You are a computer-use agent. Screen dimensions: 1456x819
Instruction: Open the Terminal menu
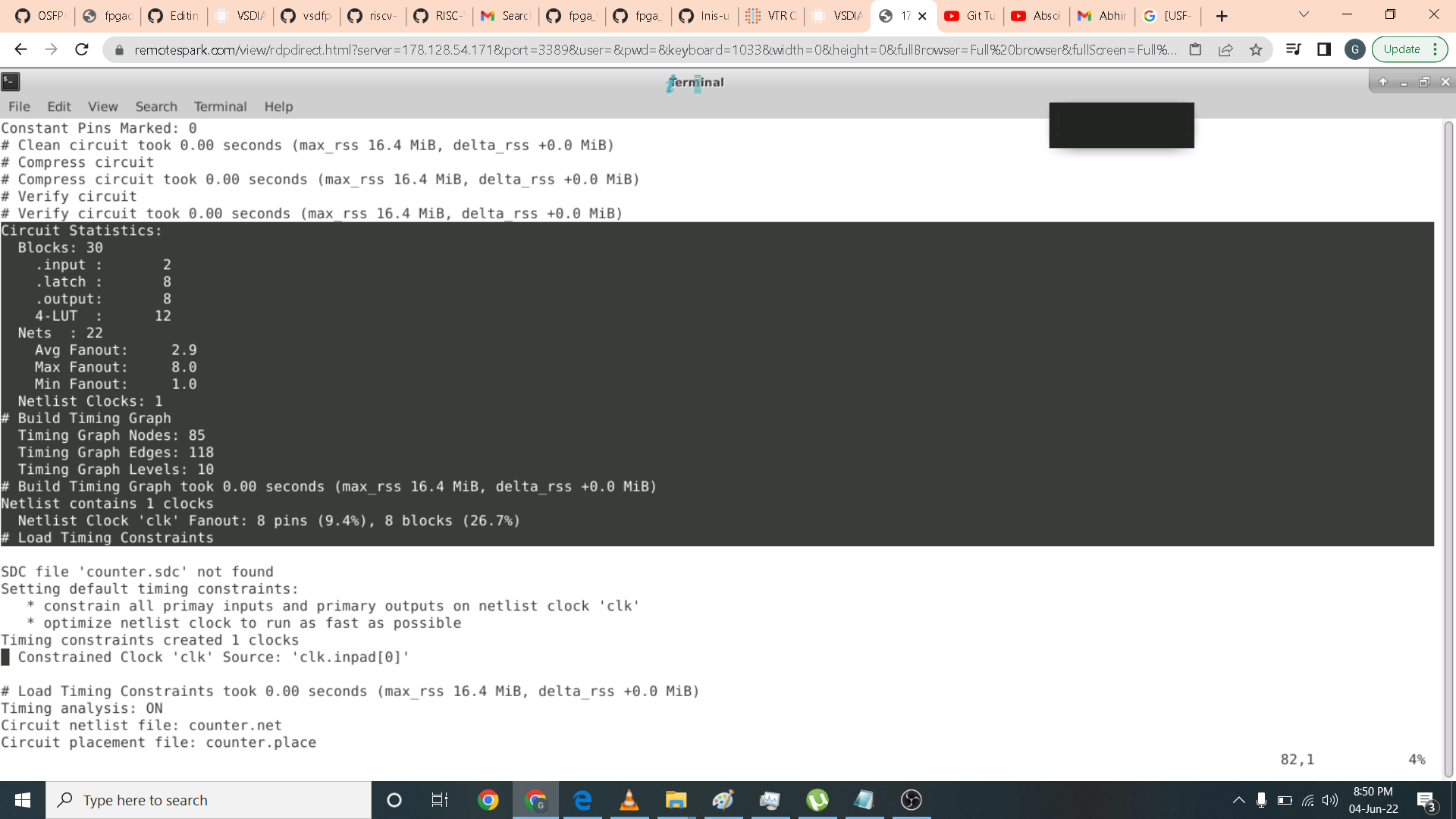pos(220,107)
